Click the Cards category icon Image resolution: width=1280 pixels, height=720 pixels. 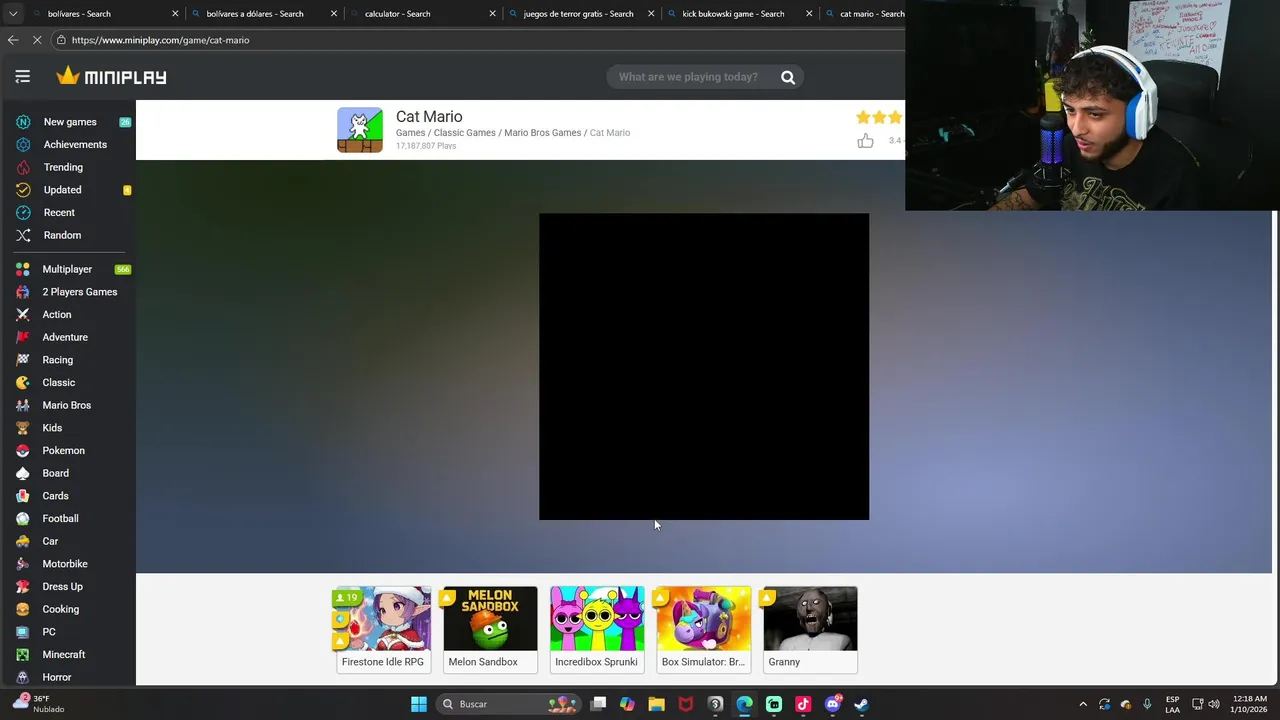23,496
